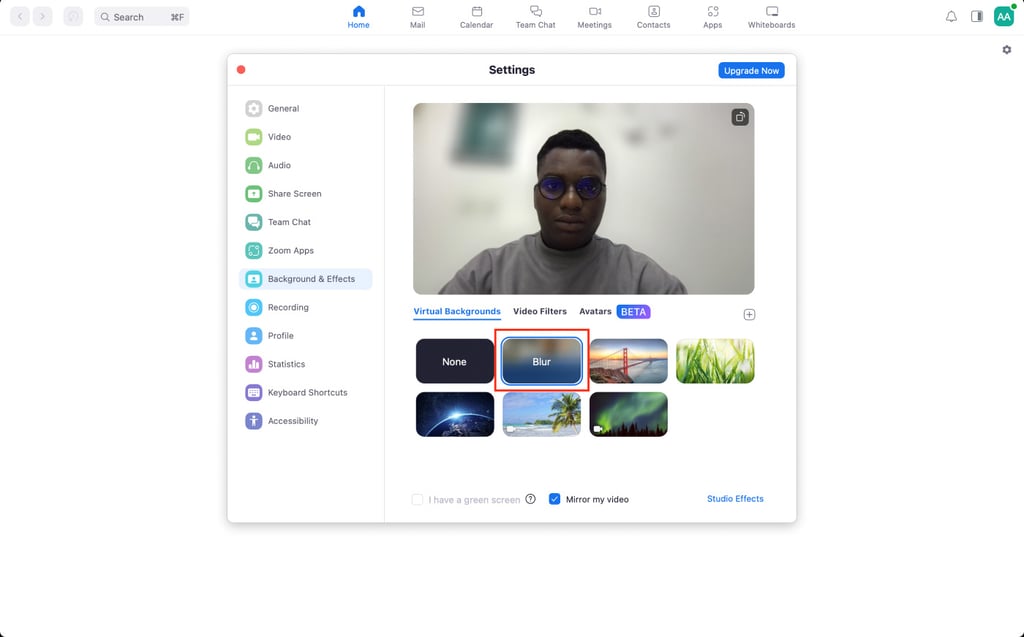Select Audio in settings sidebar
The image size is (1024, 637).
[306, 165]
